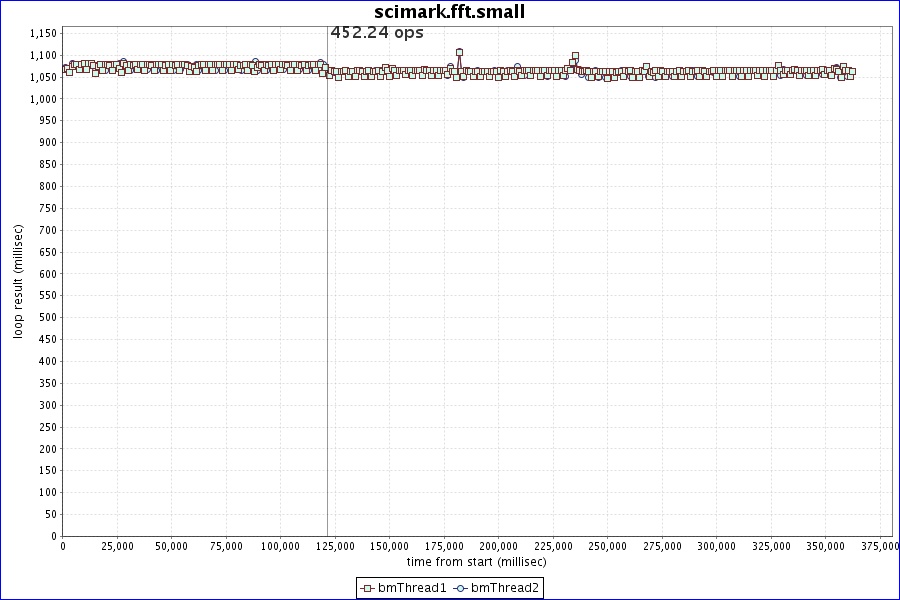
Task: Click the first data point at chart start
Action: [x=65, y=69]
